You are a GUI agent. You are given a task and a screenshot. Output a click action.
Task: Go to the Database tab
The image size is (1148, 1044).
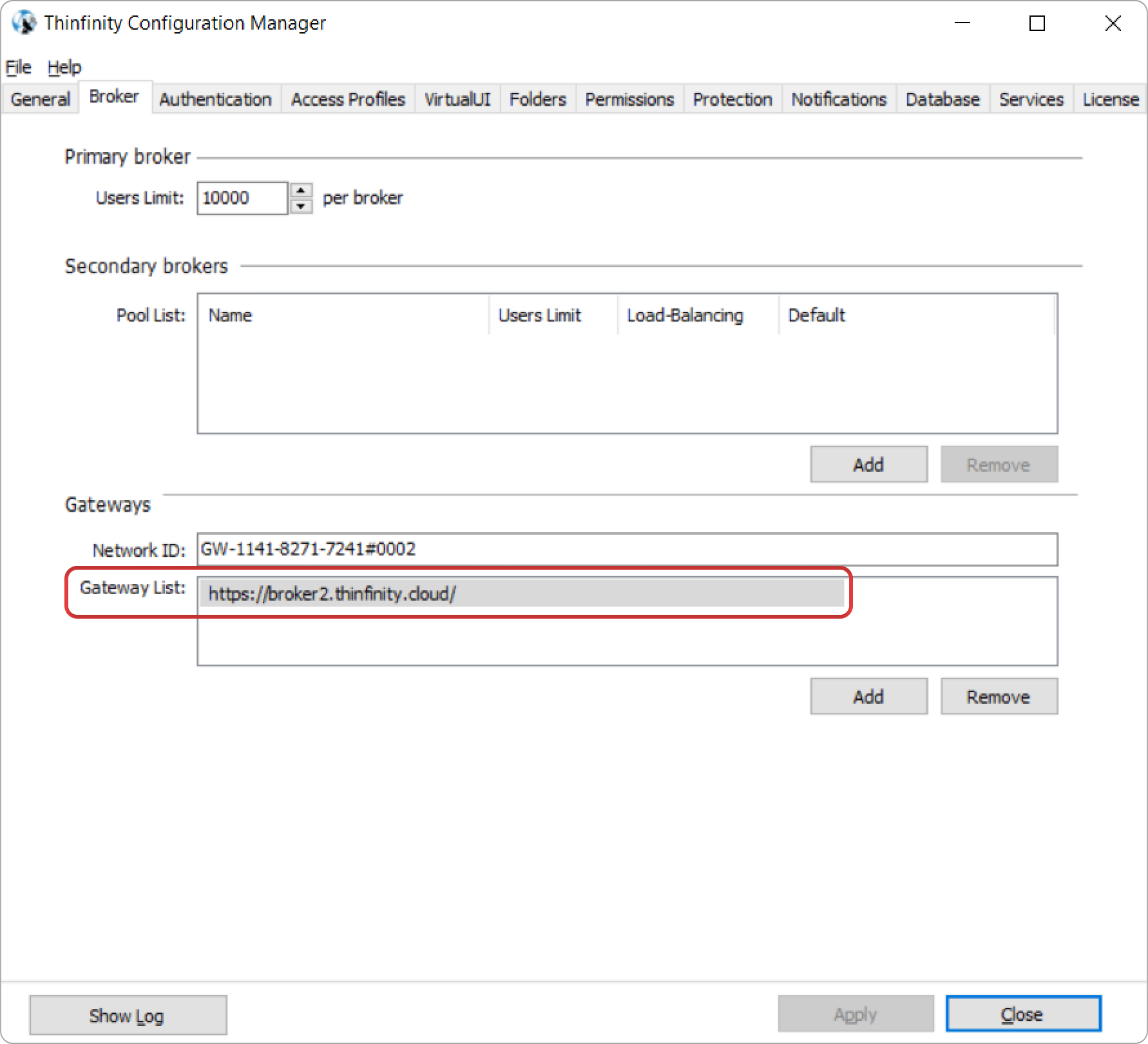pos(942,99)
